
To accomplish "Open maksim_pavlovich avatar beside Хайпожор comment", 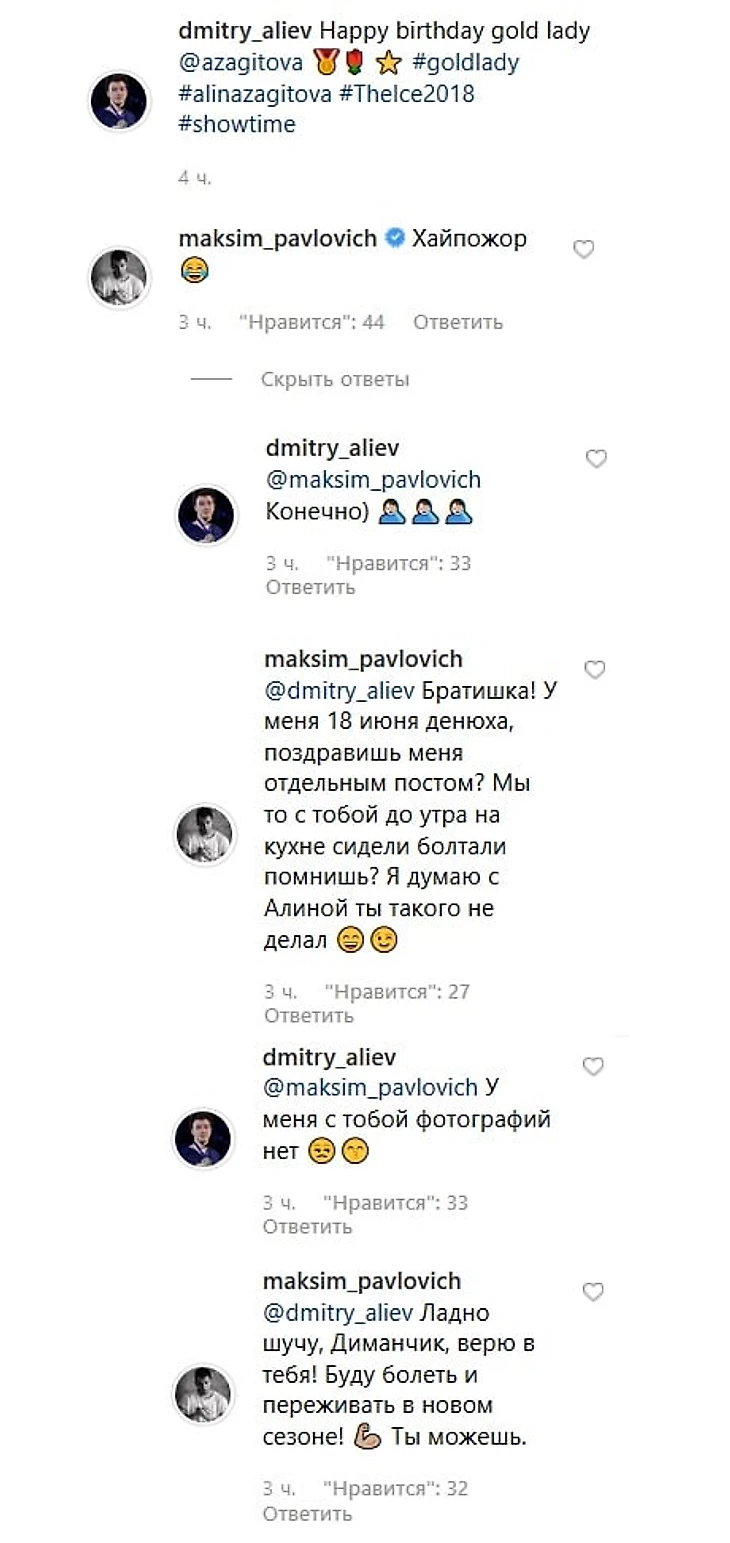I will click(x=119, y=277).
